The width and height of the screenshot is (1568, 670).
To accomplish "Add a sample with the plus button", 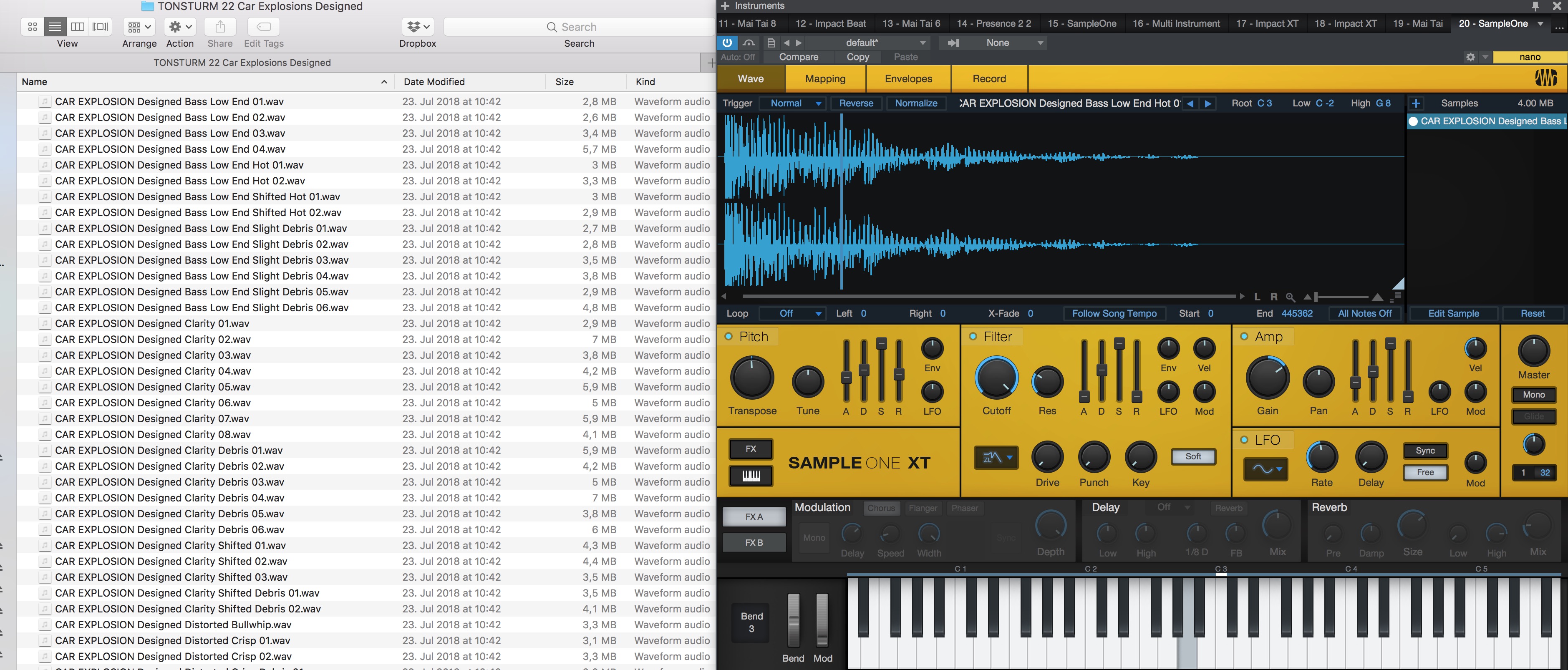I will [1416, 103].
